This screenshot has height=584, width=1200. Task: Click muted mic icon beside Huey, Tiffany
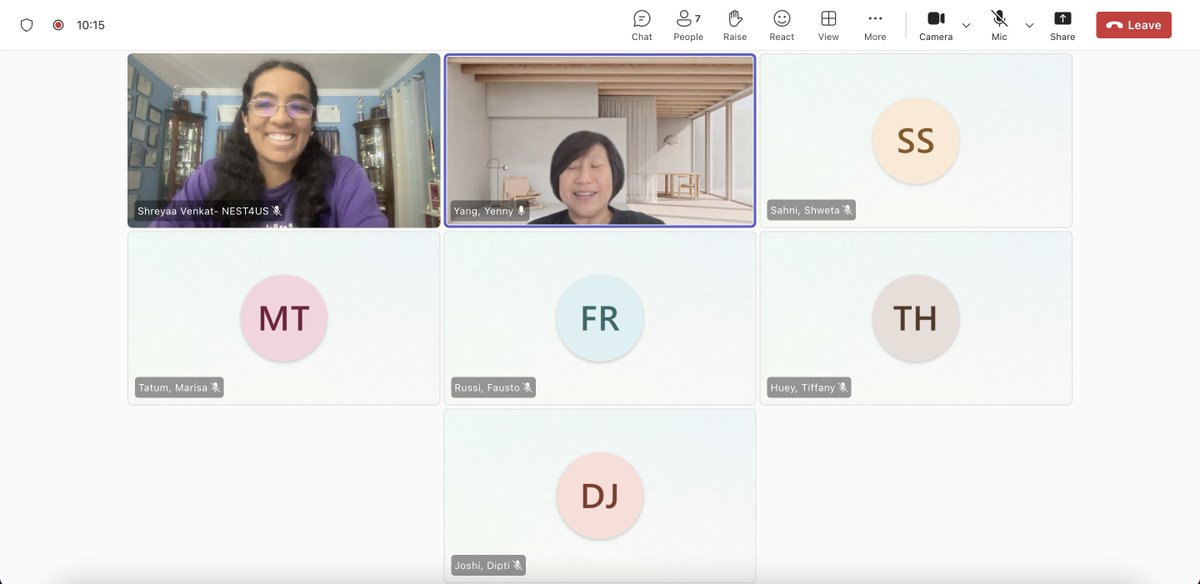point(843,388)
